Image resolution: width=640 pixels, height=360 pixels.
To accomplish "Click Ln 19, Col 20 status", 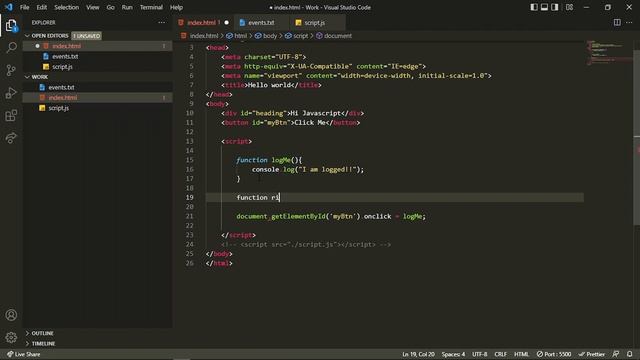I will [418, 354].
